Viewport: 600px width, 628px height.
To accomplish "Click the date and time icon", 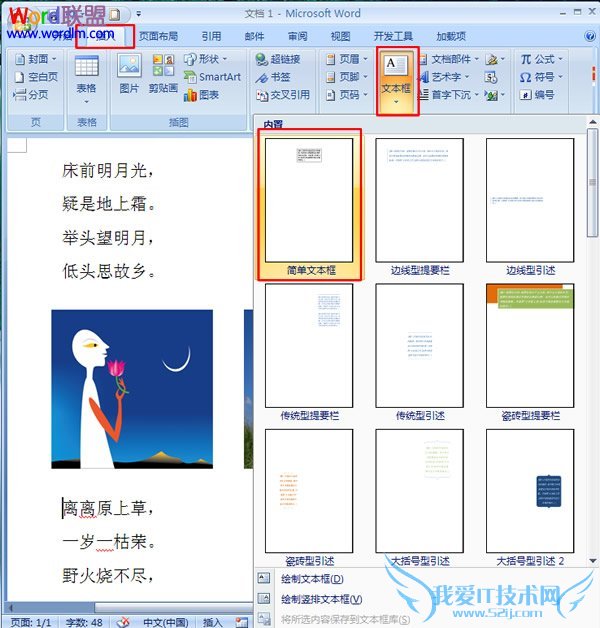I will 491,77.
